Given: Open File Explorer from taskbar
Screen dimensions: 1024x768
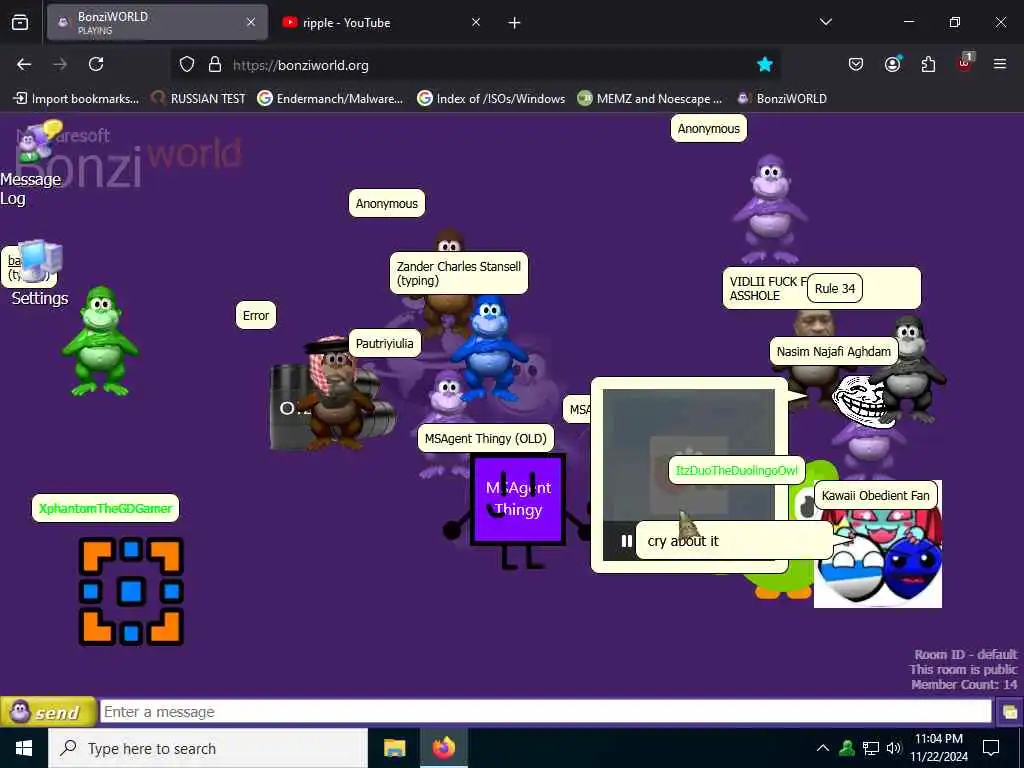Looking at the screenshot, I should pos(394,748).
